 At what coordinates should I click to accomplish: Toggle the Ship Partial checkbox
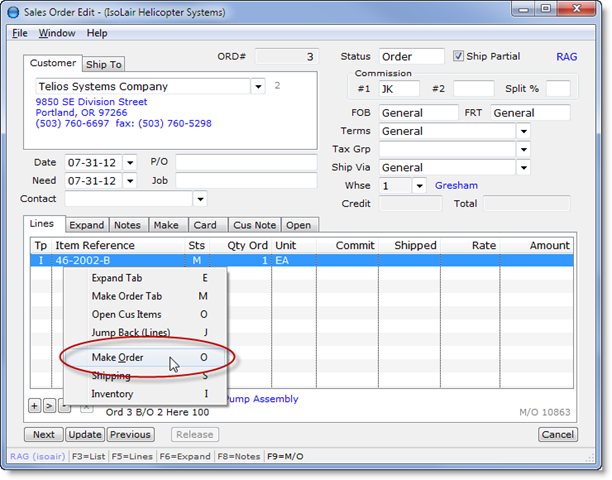460,57
